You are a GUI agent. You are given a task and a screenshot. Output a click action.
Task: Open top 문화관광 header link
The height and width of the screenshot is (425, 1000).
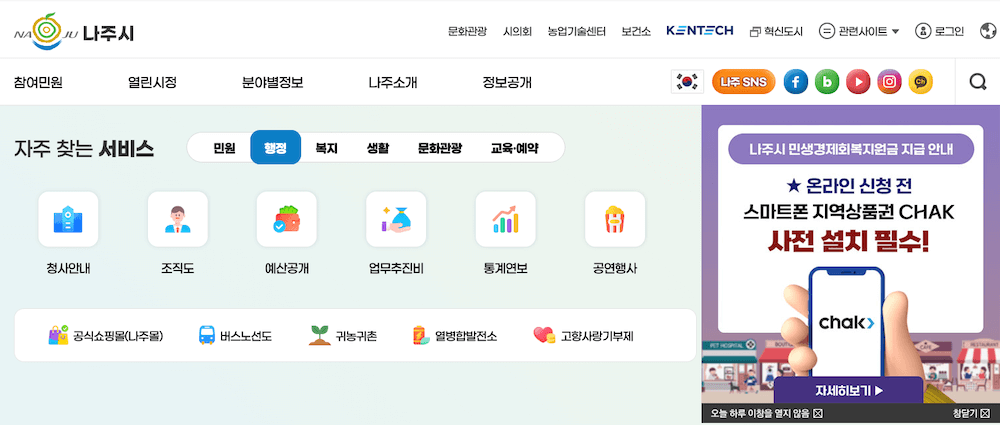click(467, 31)
